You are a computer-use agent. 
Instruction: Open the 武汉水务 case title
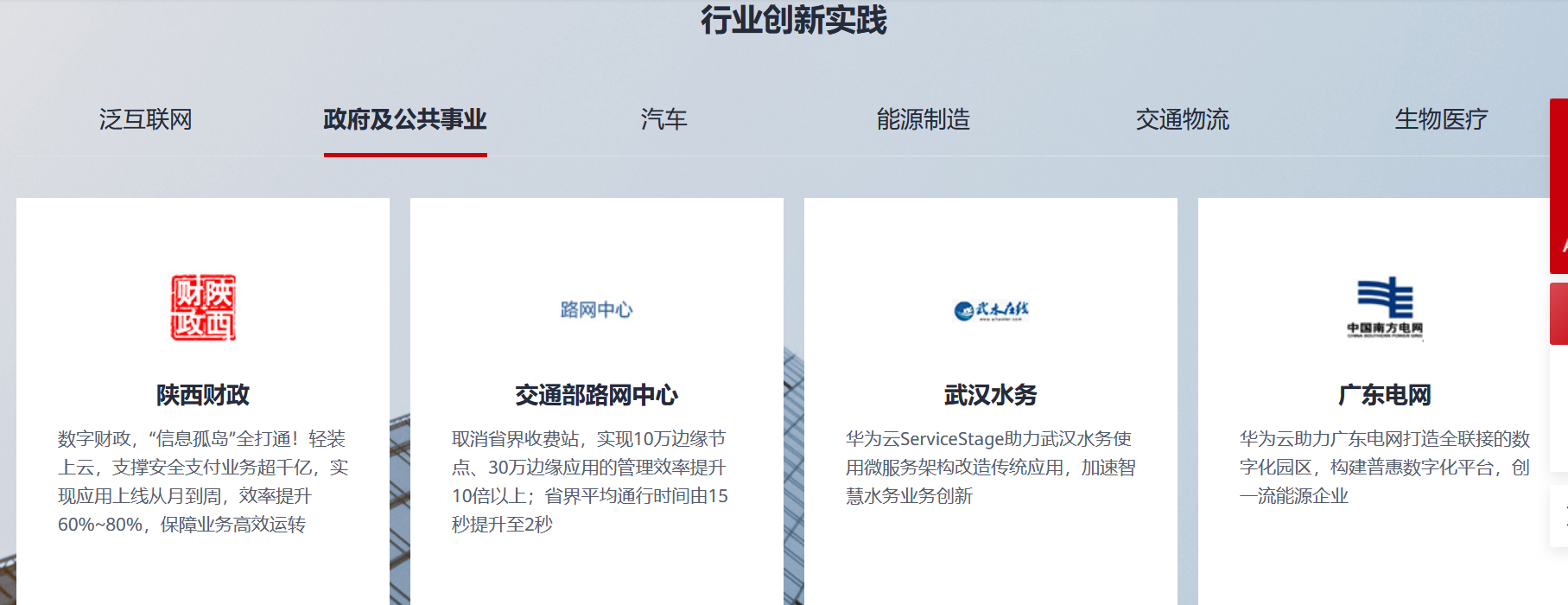tap(991, 395)
